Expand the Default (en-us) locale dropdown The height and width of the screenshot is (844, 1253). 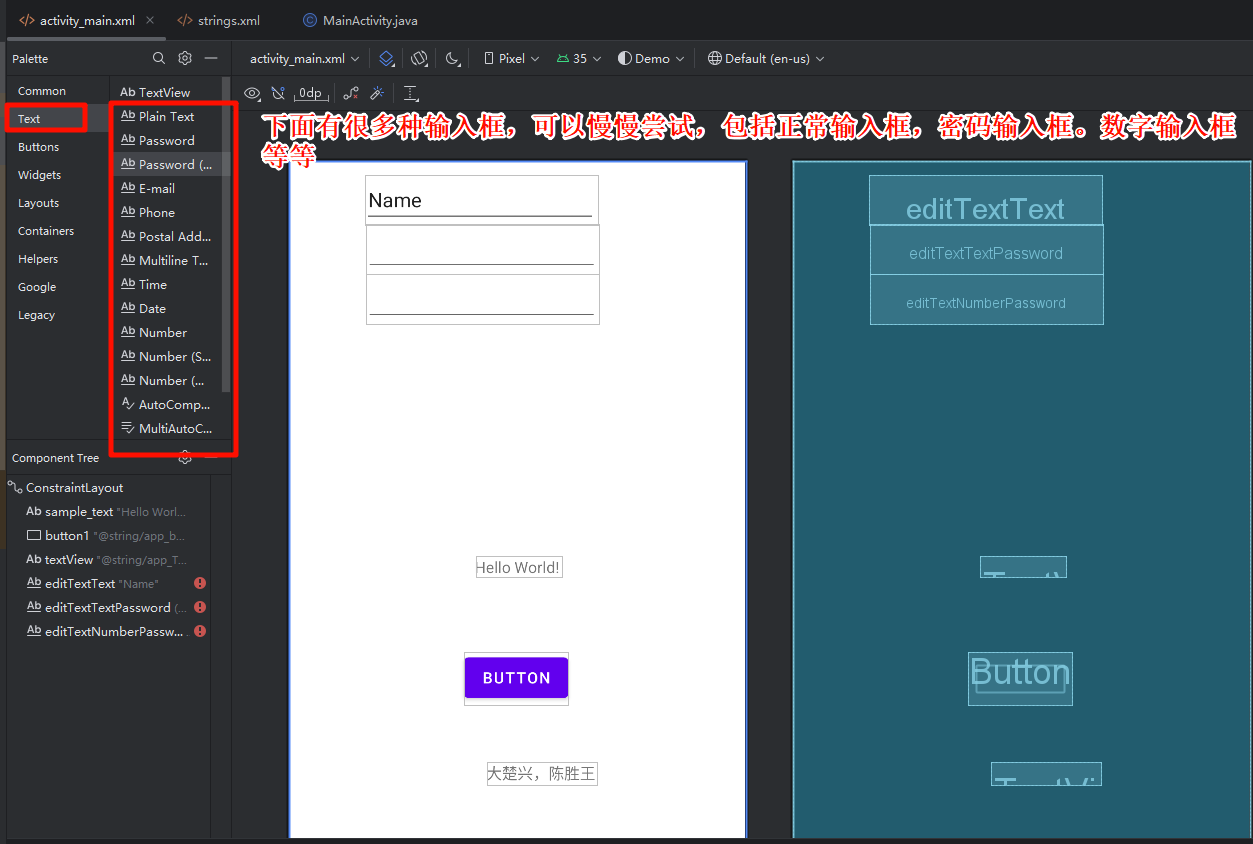pos(766,59)
